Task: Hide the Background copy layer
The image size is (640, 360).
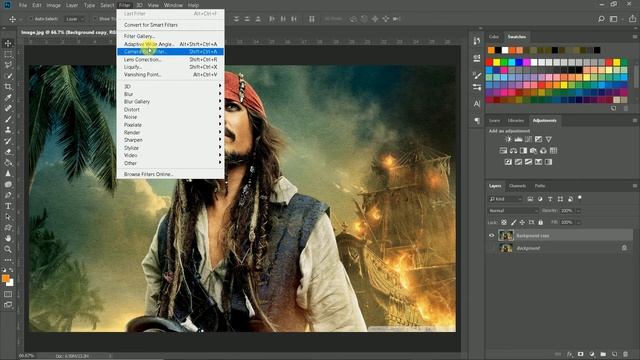Action: click(x=491, y=236)
